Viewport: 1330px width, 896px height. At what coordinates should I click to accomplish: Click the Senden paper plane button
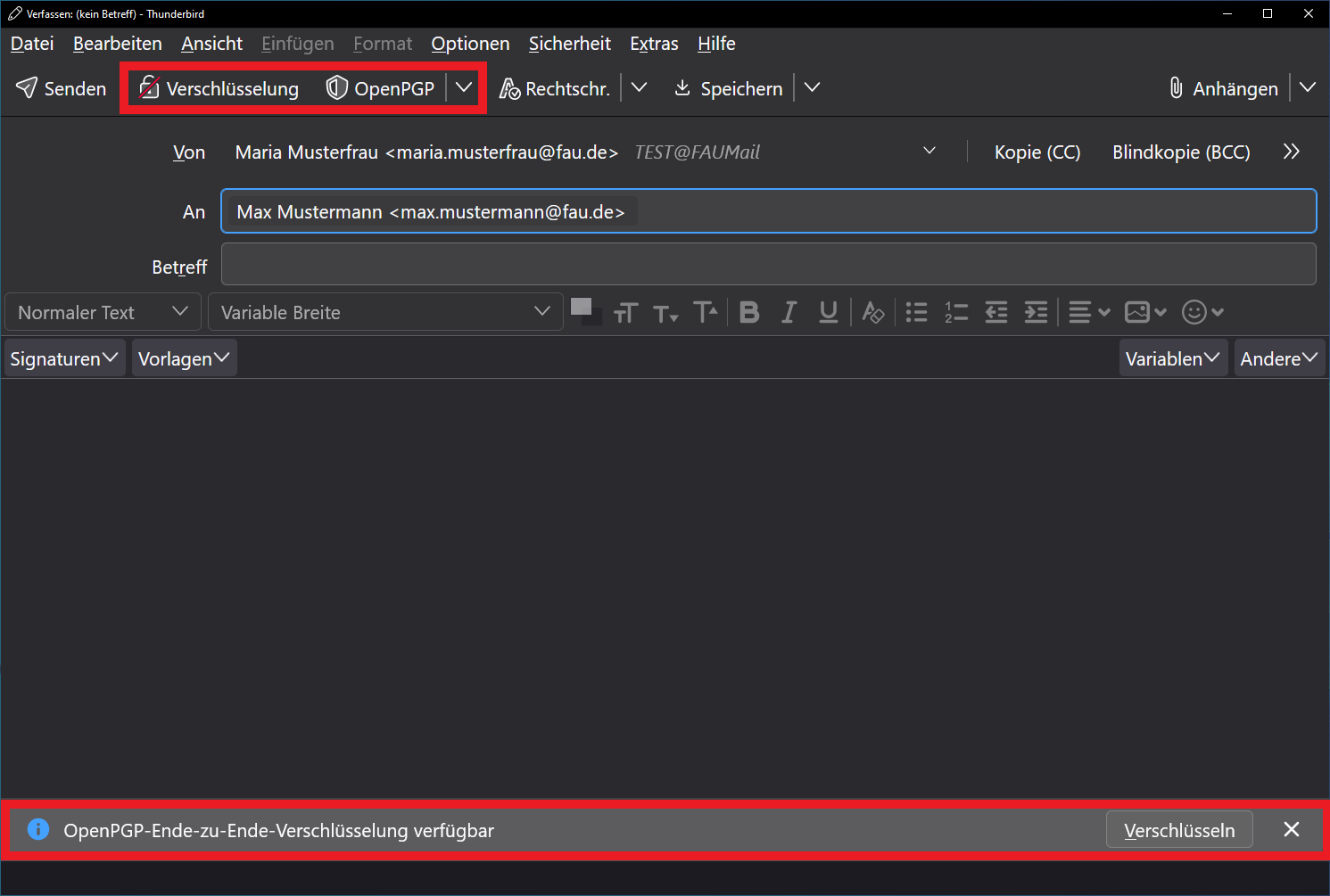[x=61, y=88]
